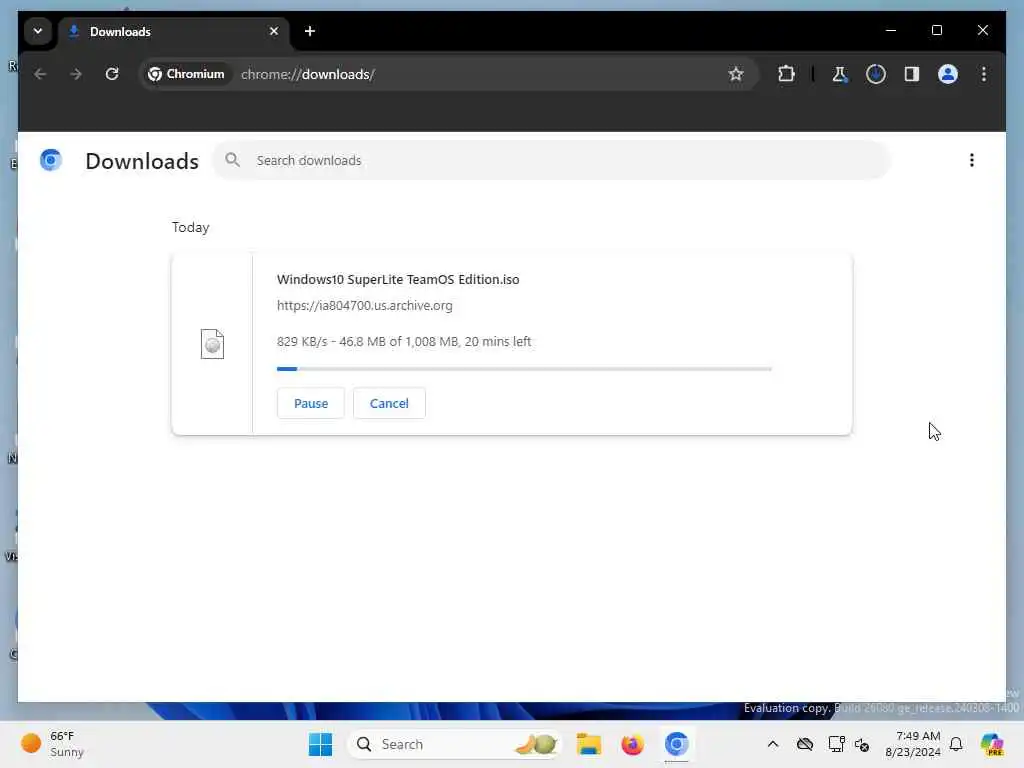Select the Downloads tab
Screen dimensions: 1024x768
173,31
